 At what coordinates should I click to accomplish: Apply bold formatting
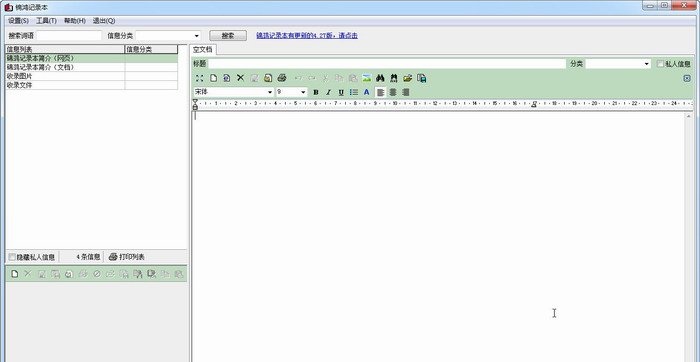tap(316, 92)
